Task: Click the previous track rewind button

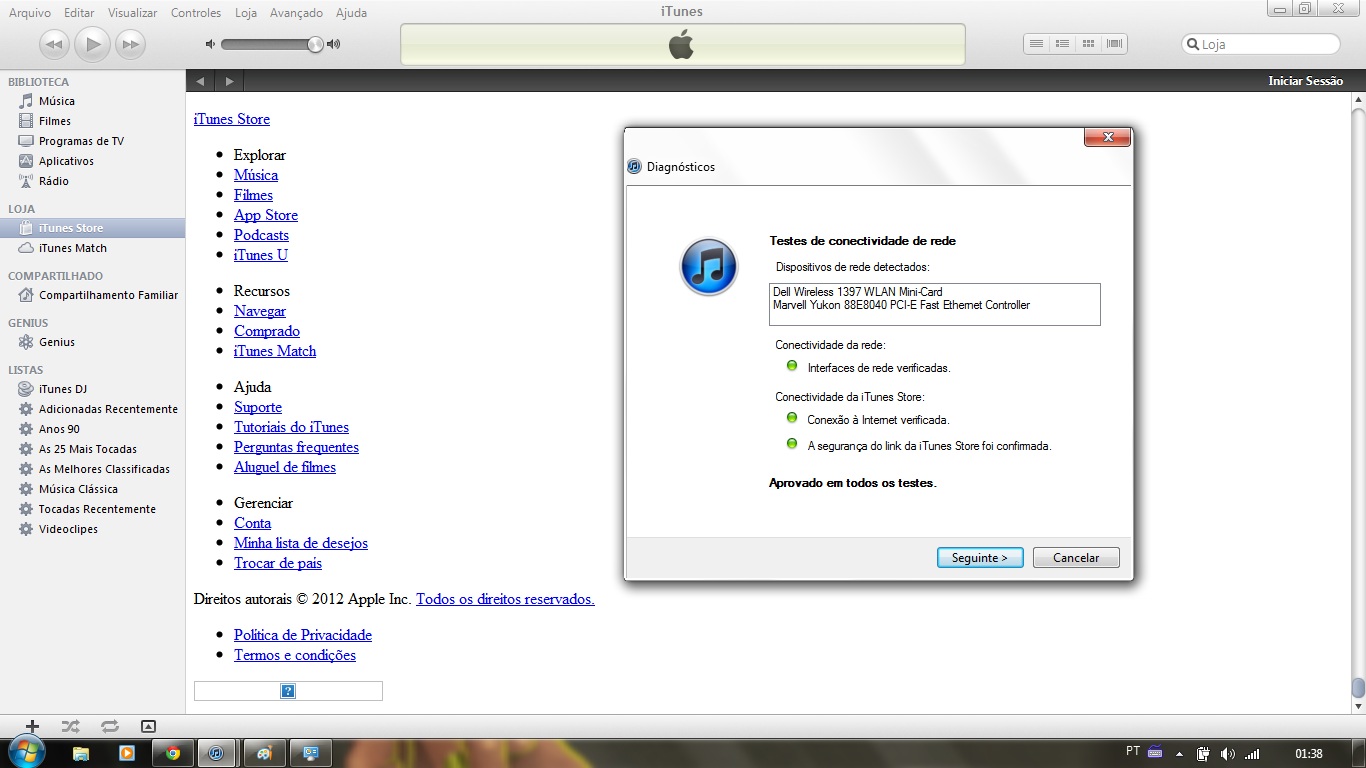Action: tap(55, 44)
